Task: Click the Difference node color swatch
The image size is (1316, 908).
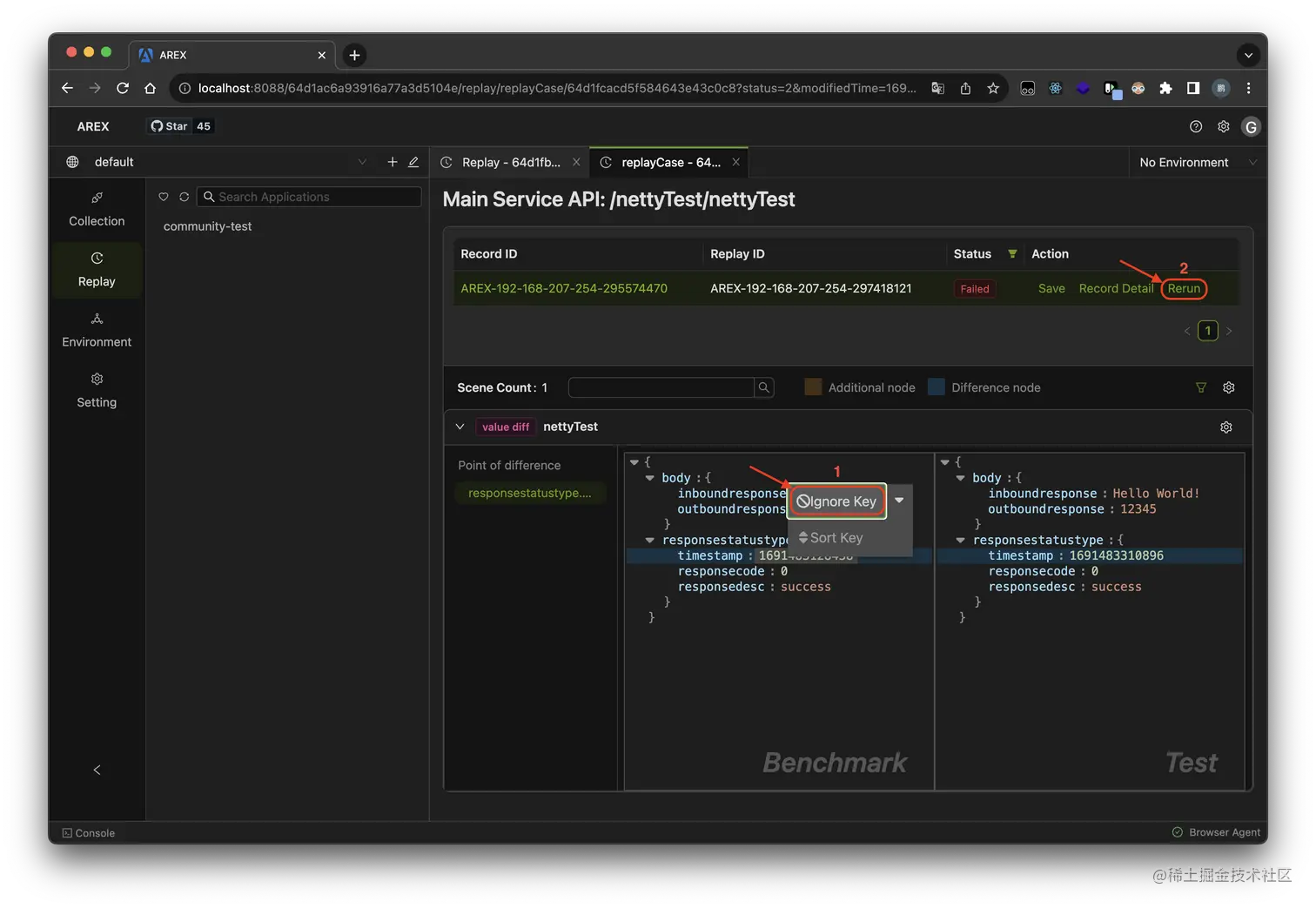Action: (937, 387)
